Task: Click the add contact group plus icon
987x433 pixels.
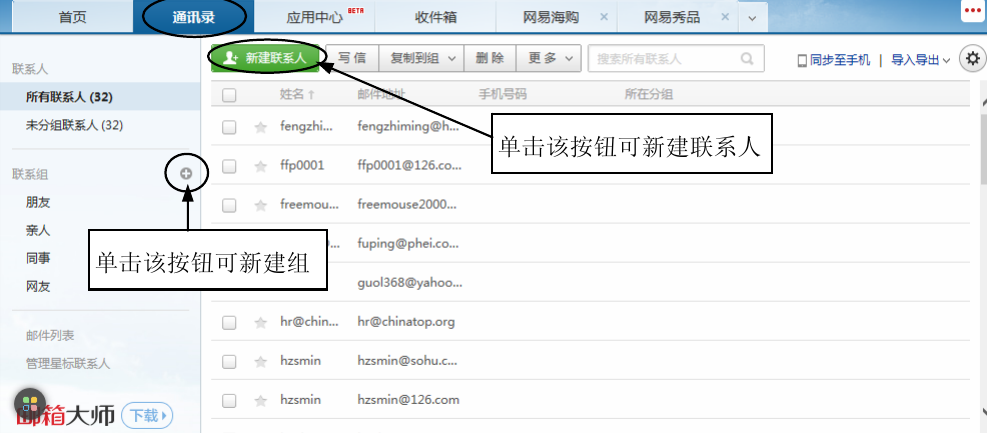Action: pyautogui.click(x=186, y=174)
